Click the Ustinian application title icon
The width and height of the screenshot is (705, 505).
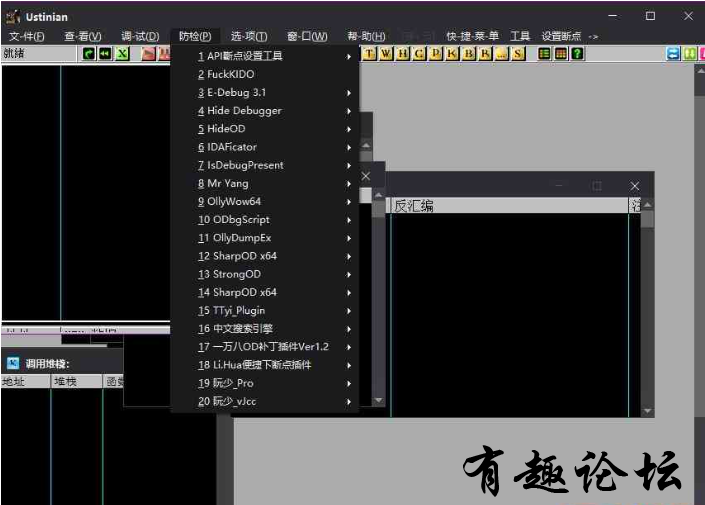13,17
